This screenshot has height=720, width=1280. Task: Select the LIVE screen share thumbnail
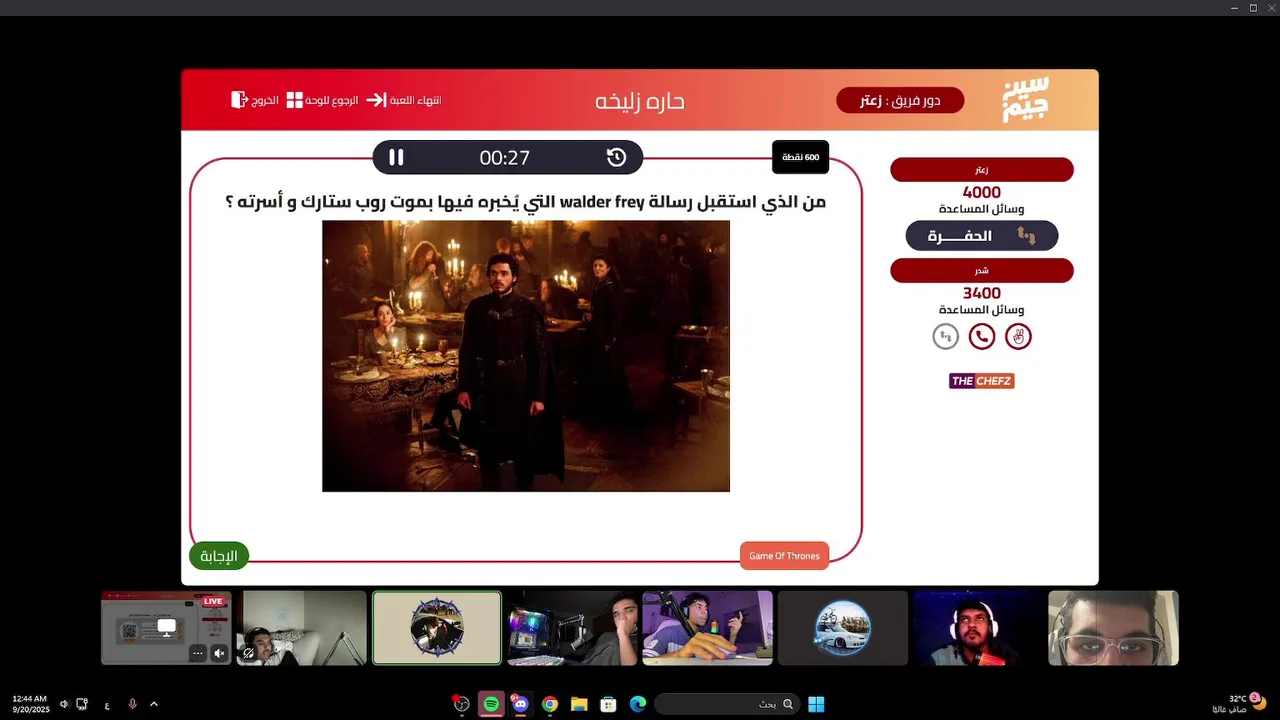(x=166, y=628)
